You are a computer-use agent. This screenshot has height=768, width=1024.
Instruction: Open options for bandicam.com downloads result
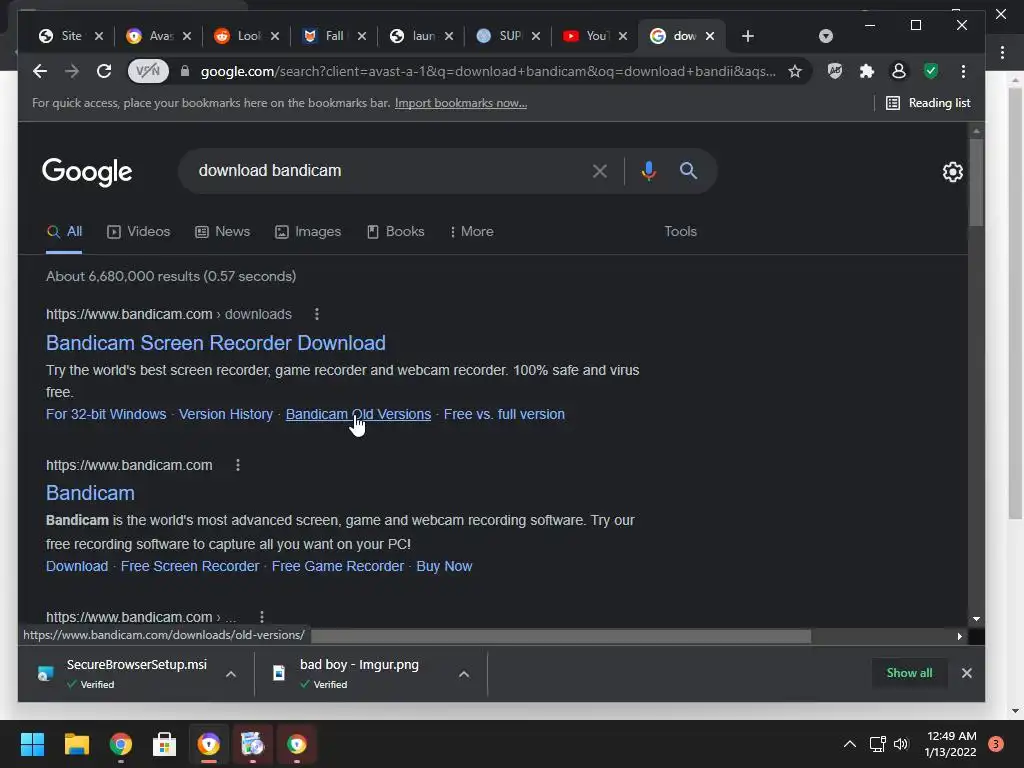pyautogui.click(x=317, y=314)
